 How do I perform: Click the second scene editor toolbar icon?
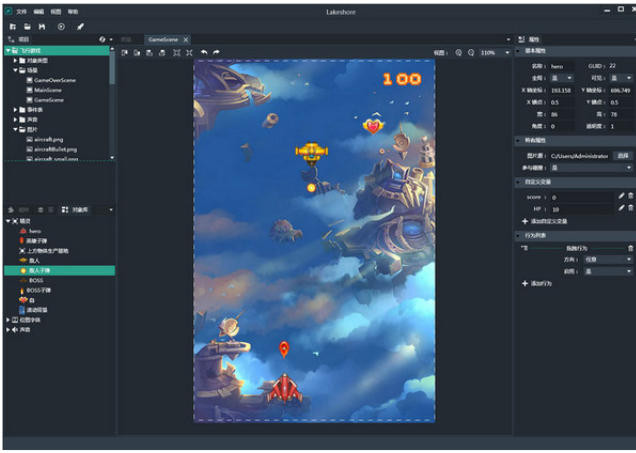[x=137, y=53]
